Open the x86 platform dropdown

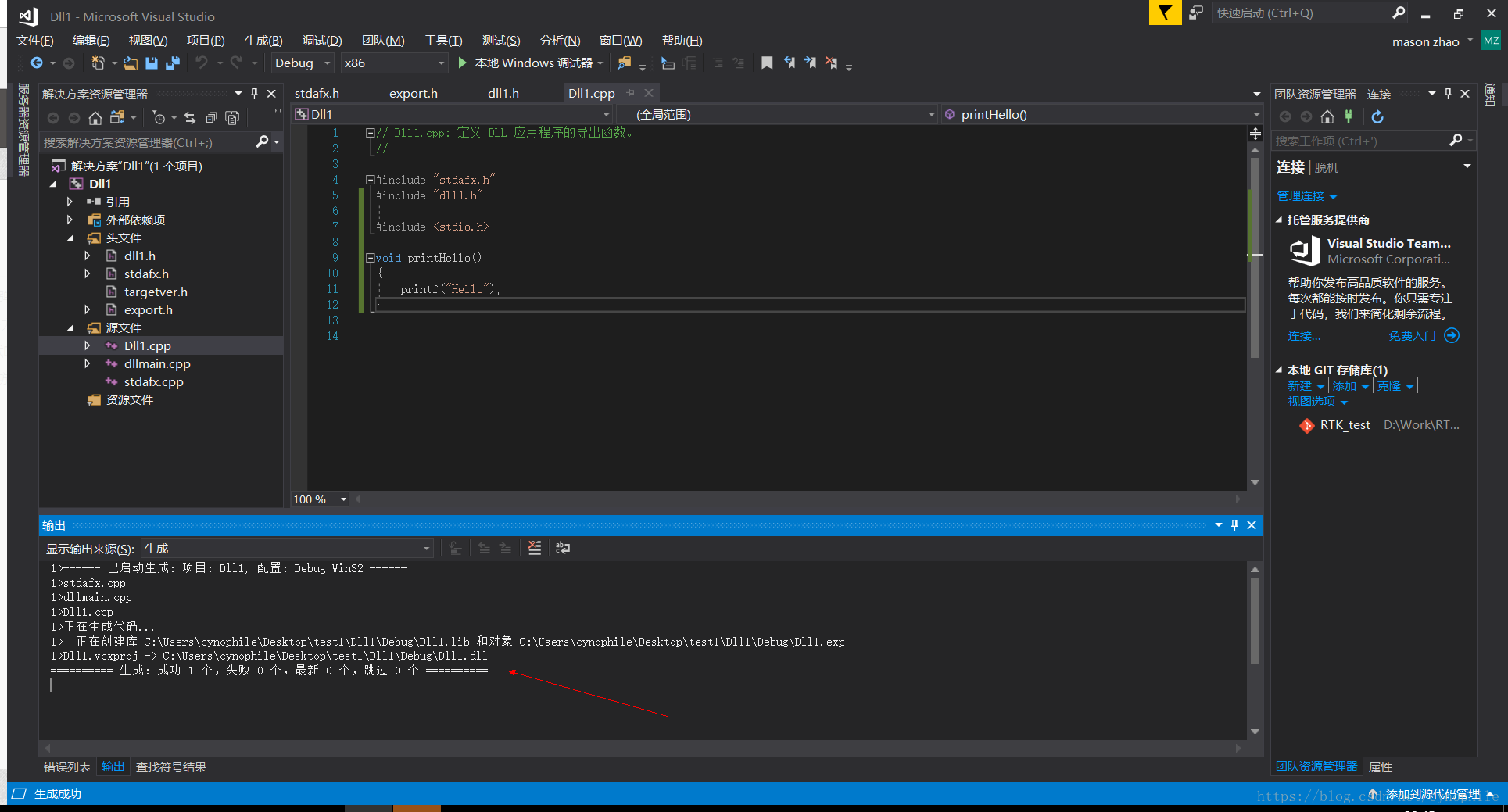tap(394, 63)
